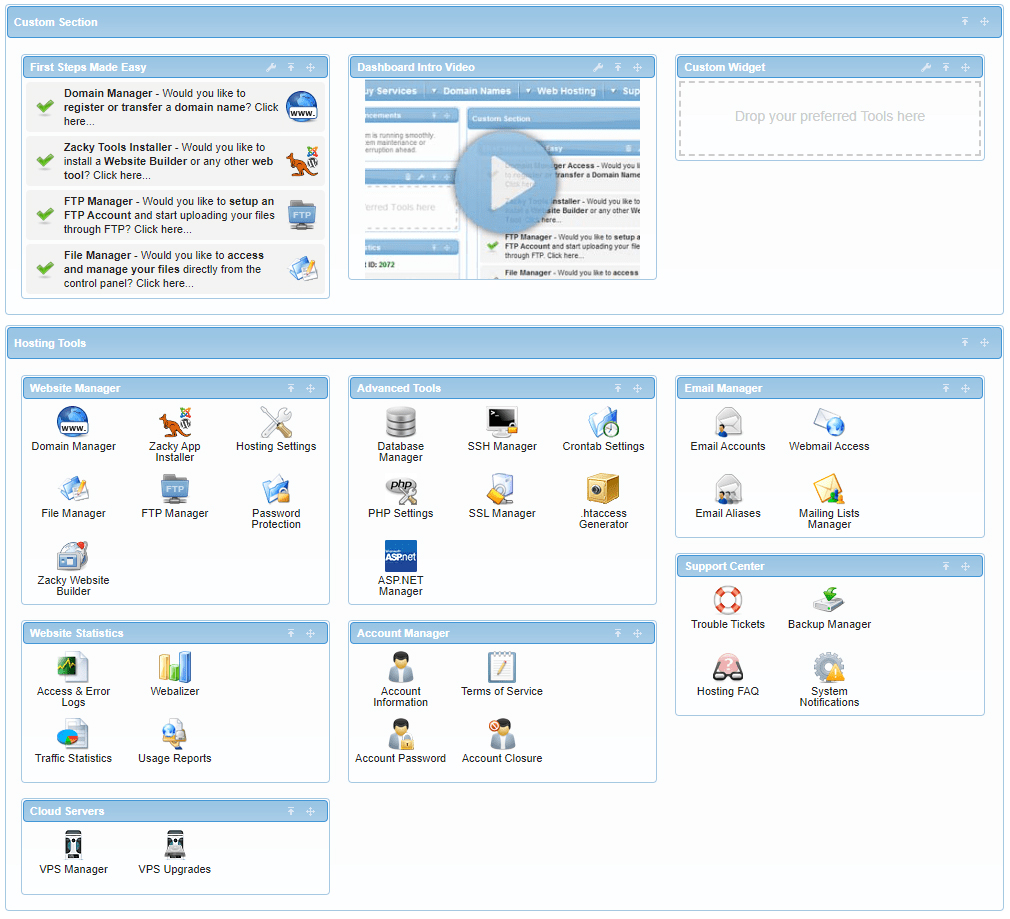Pin the Website Statistics widget

[x=291, y=633]
